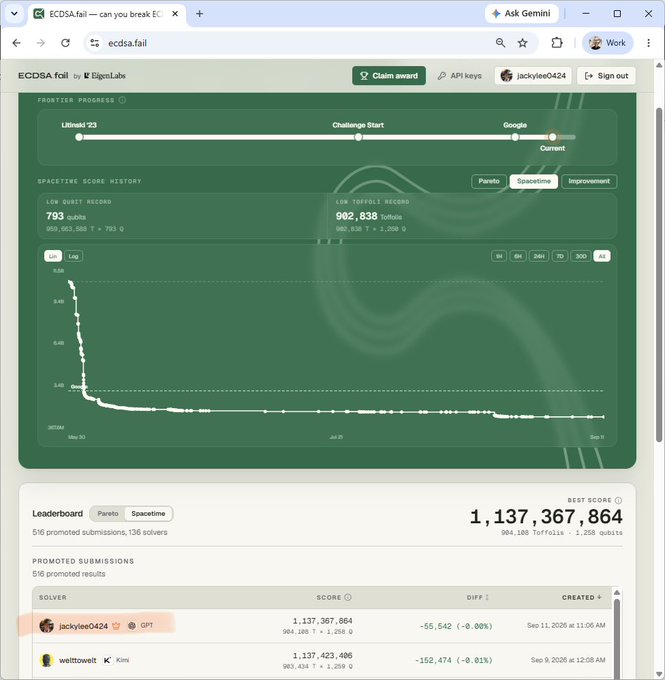Click the zoom magnifier icon in address bar
665x680 pixels.
point(500,43)
